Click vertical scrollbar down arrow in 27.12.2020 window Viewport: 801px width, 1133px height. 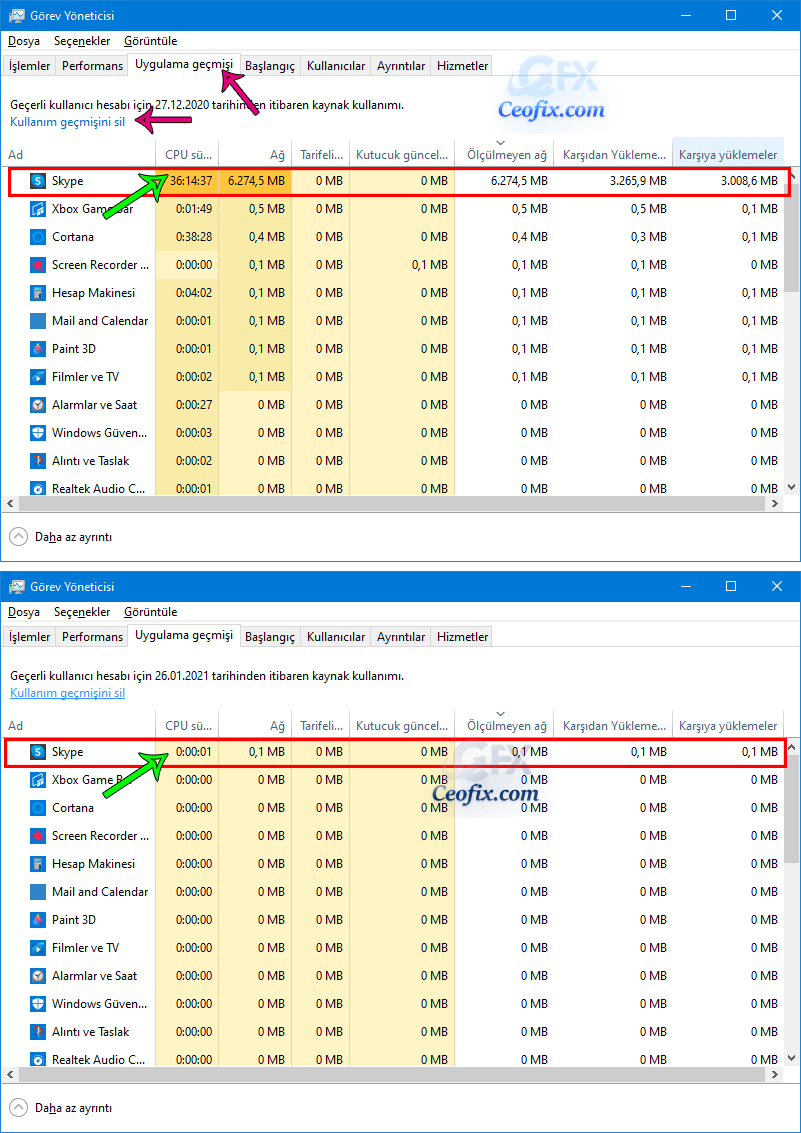point(790,488)
